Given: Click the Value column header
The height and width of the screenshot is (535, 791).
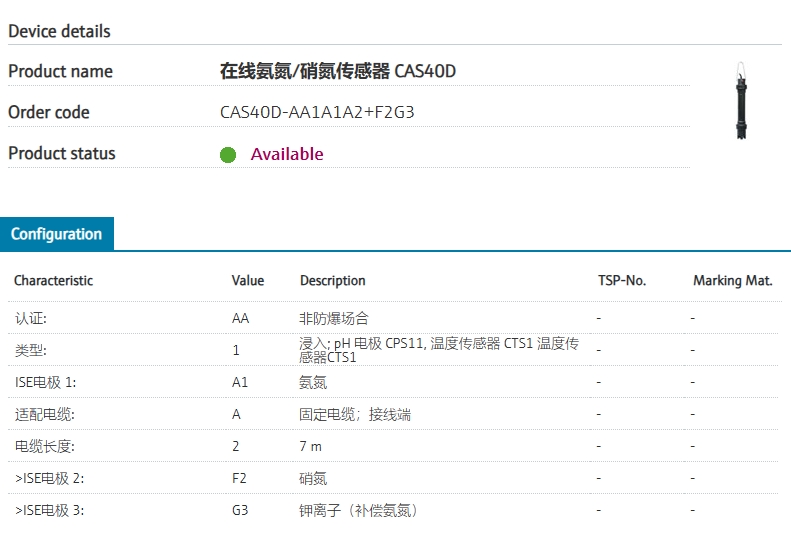Looking at the screenshot, I should (x=248, y=281).
